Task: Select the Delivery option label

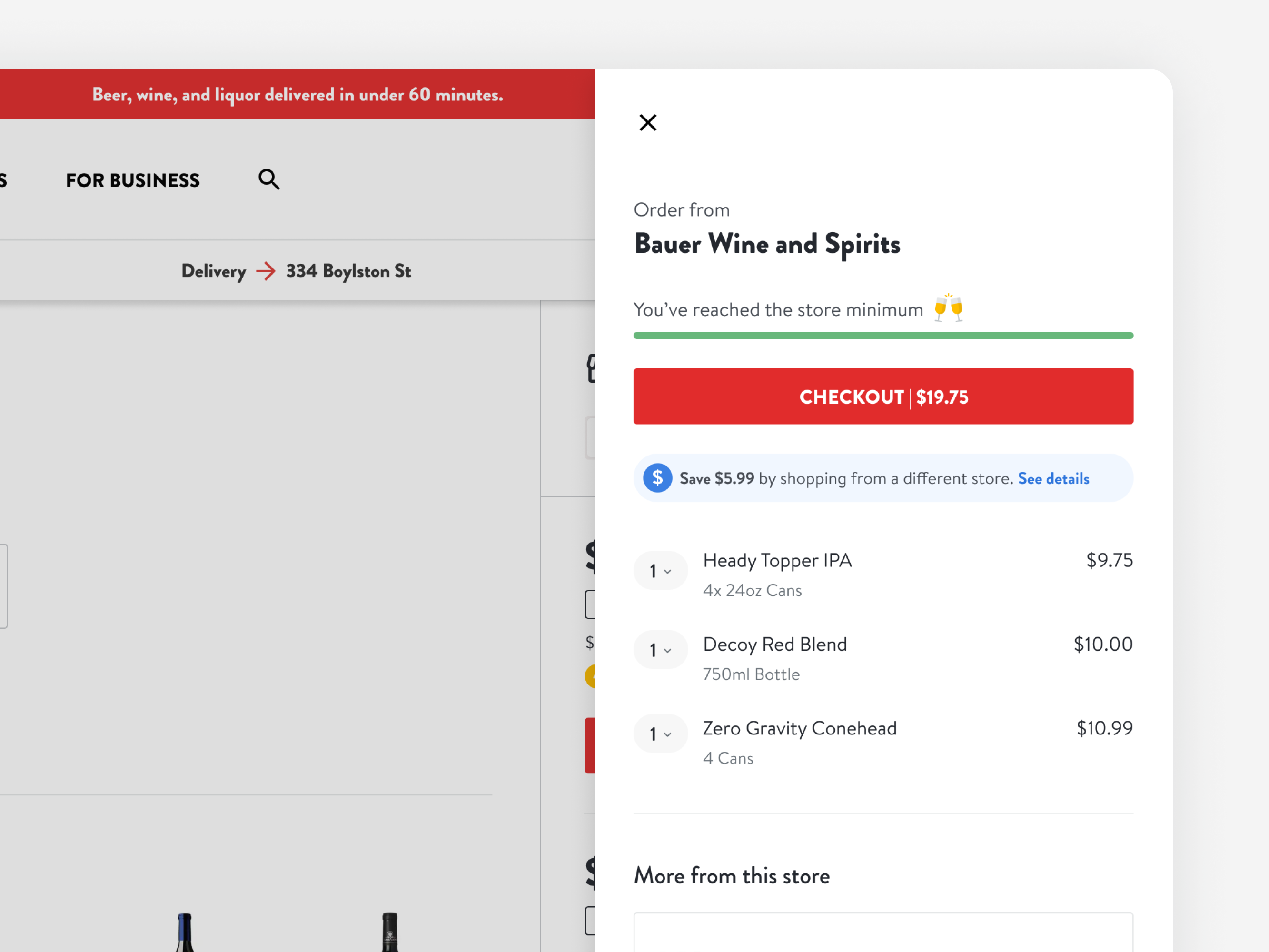Action: tap(213, 271)
